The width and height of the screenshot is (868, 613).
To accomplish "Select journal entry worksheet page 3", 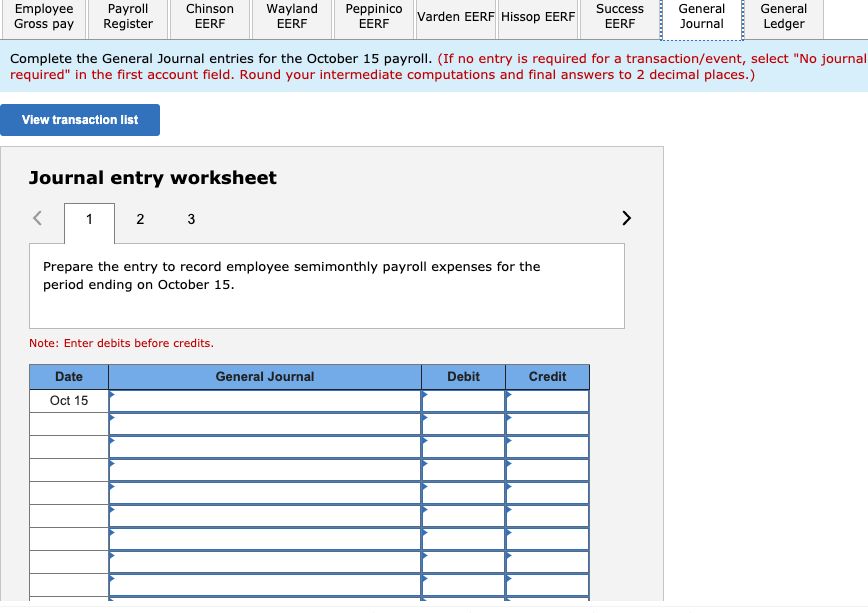I will coord(191,219).
